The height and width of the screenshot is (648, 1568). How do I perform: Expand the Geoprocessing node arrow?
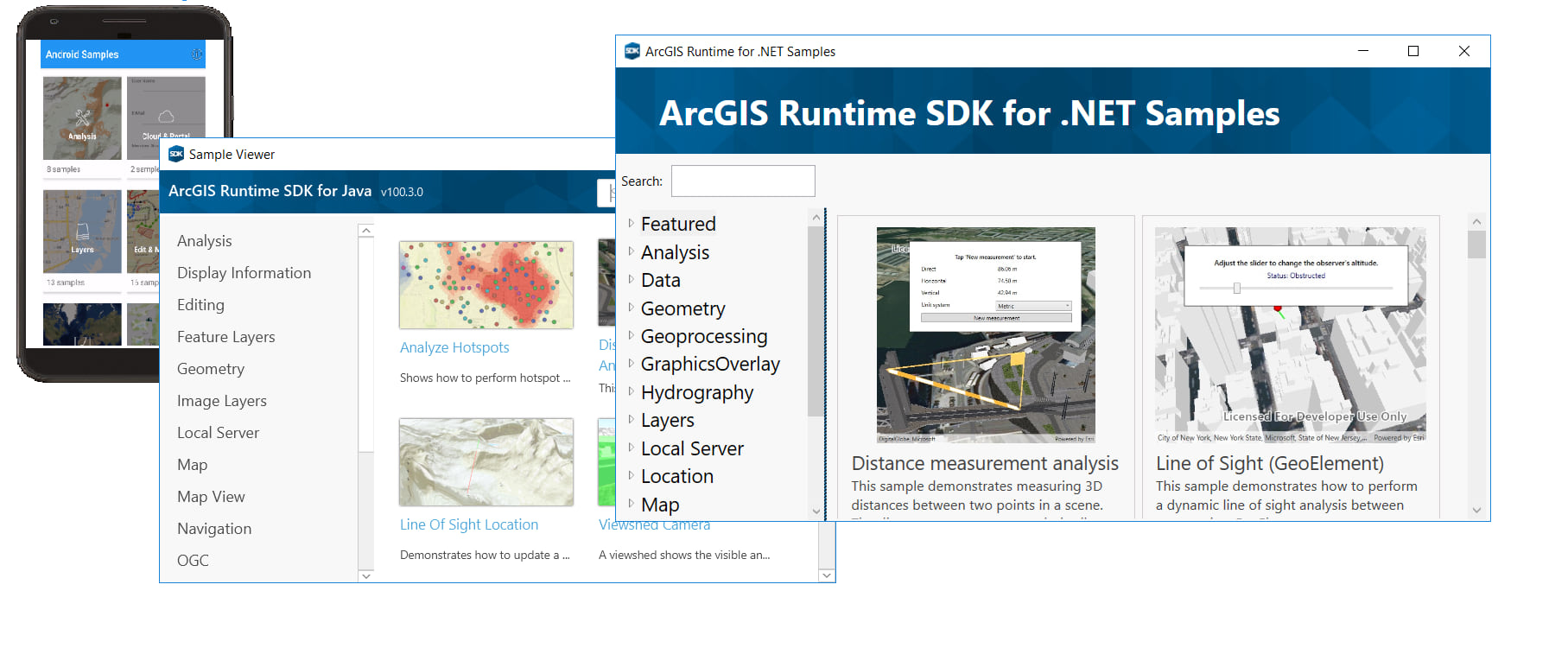pyautogui.click(x=631, y=335)
